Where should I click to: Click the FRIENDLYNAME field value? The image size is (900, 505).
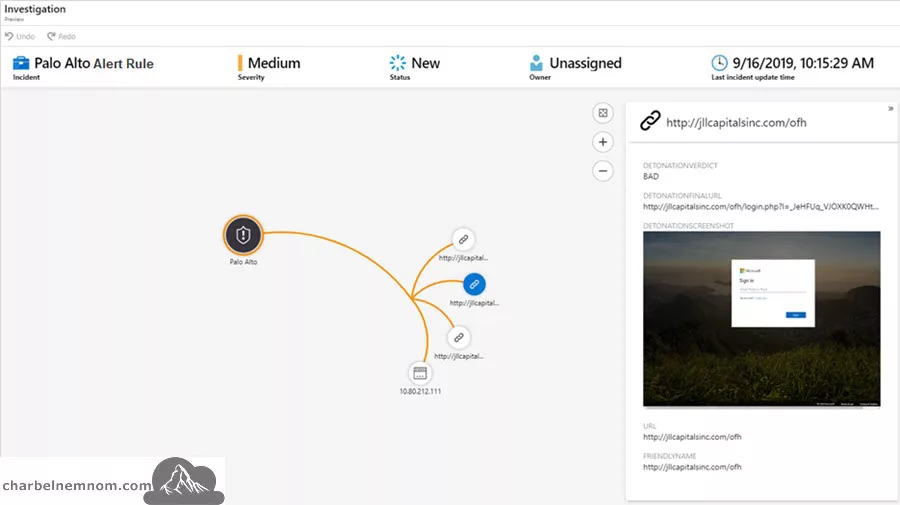coord(692,467)
